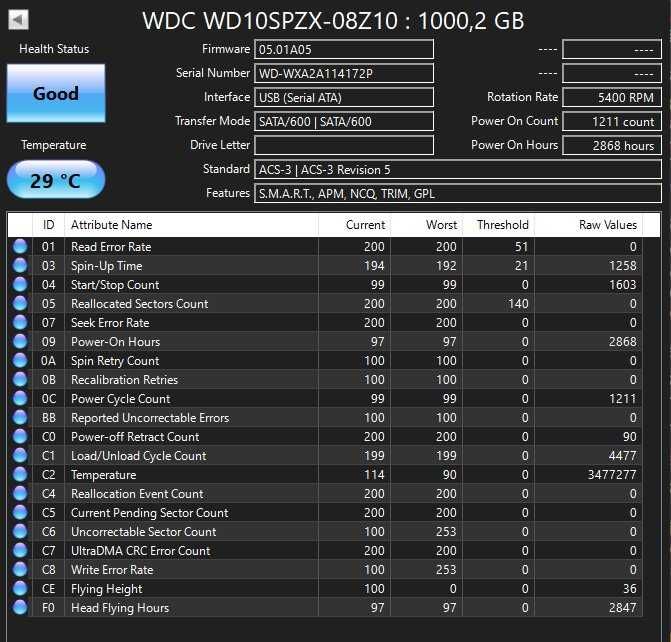Click the status orb for Write Error Rate
The width and height of the screenshot is (671, 642).
tap(20, 569)
